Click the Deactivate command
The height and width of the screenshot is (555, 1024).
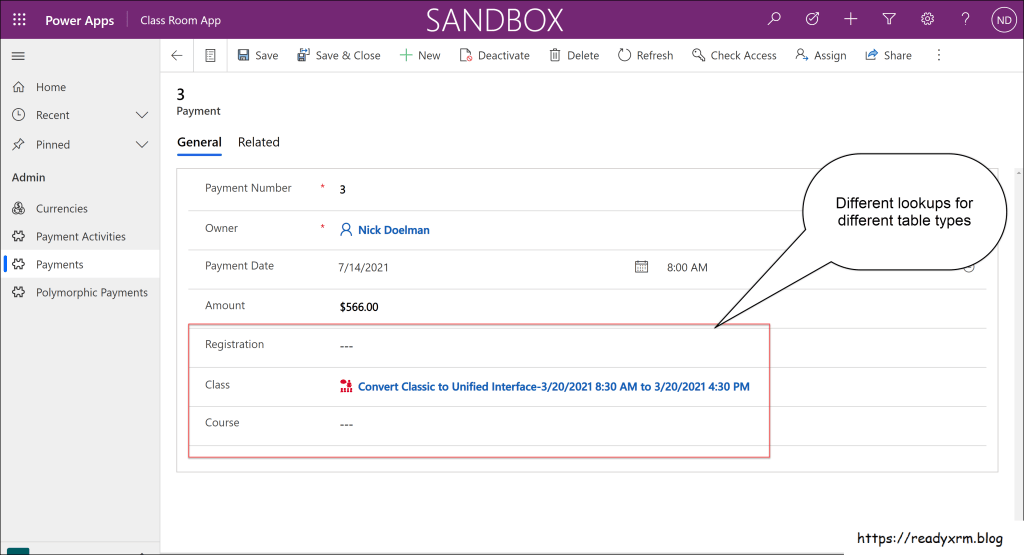[494, 56]
